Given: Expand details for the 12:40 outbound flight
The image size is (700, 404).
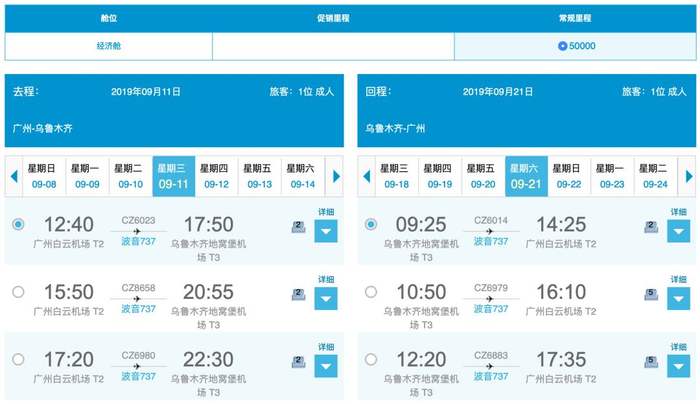Looking at the screenshot, I should click(x=326, y=231).
